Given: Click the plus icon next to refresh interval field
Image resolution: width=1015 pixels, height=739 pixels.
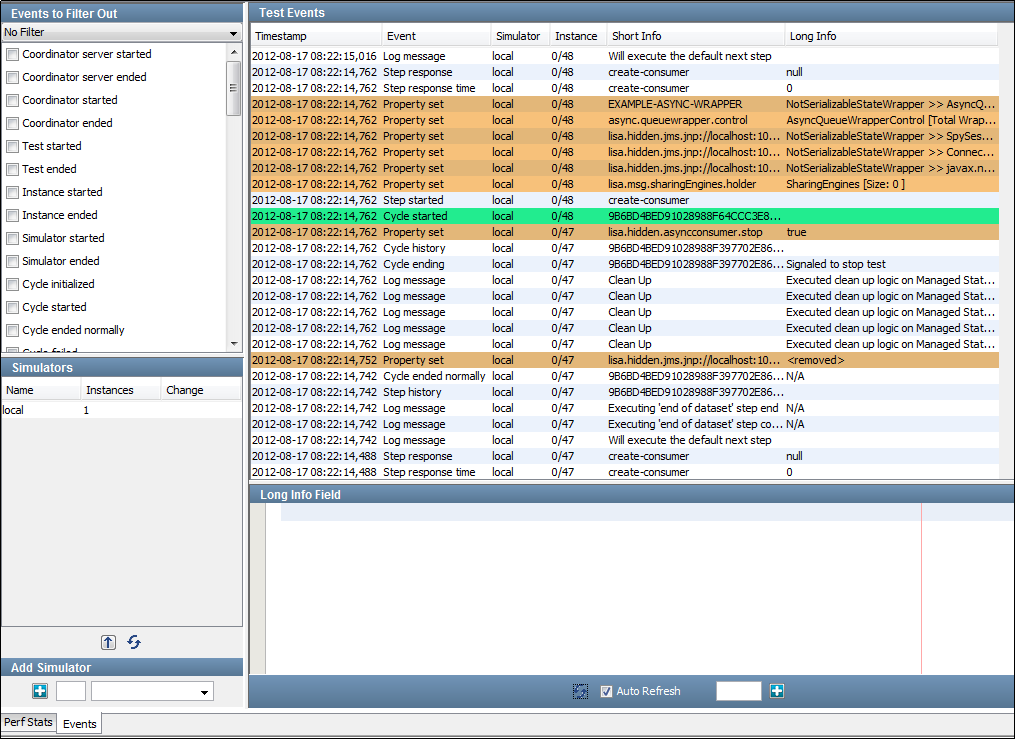Looking at the screenshot, I should (777, 691).
